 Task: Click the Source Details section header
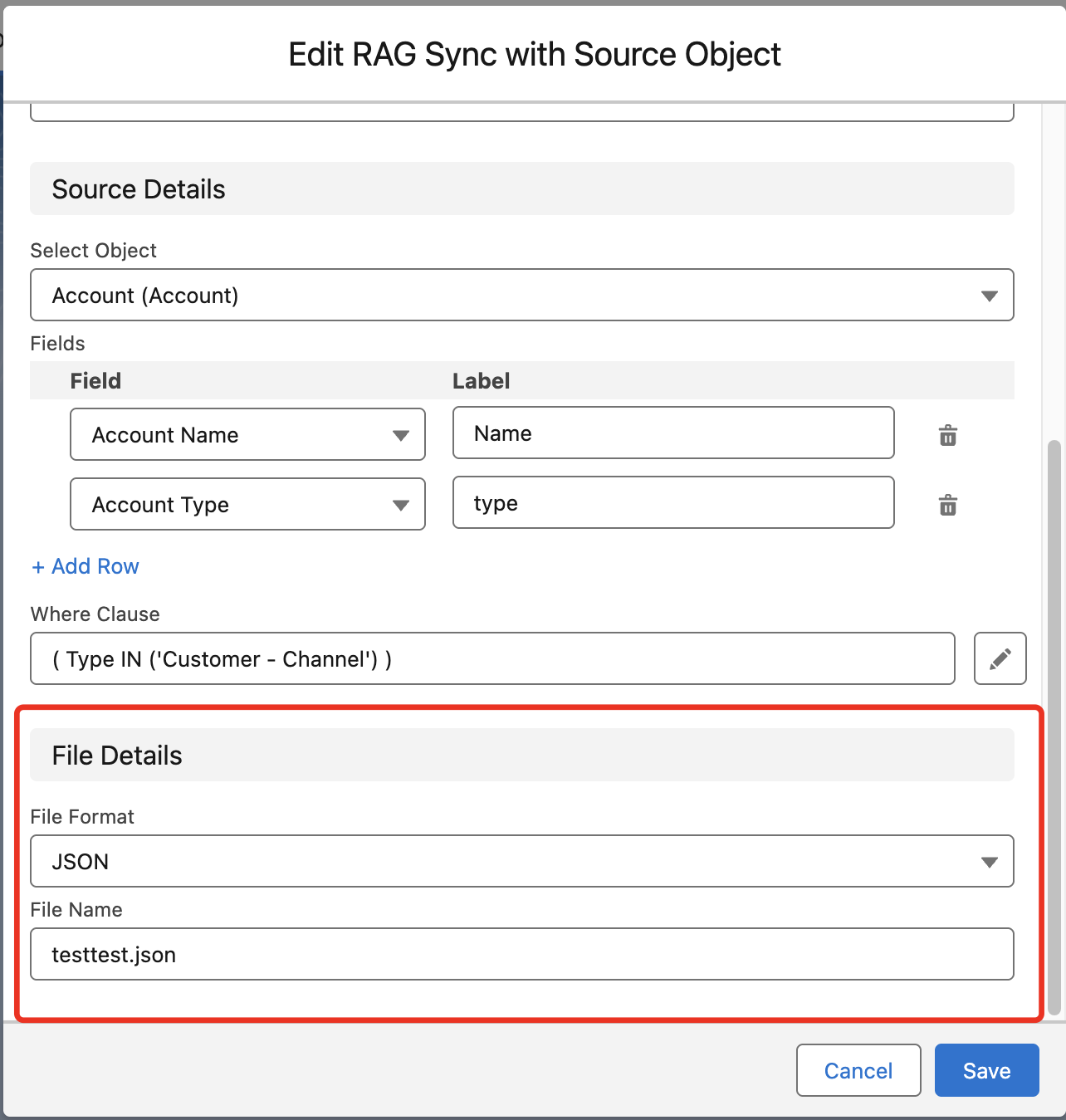click(x=521, y=189)
